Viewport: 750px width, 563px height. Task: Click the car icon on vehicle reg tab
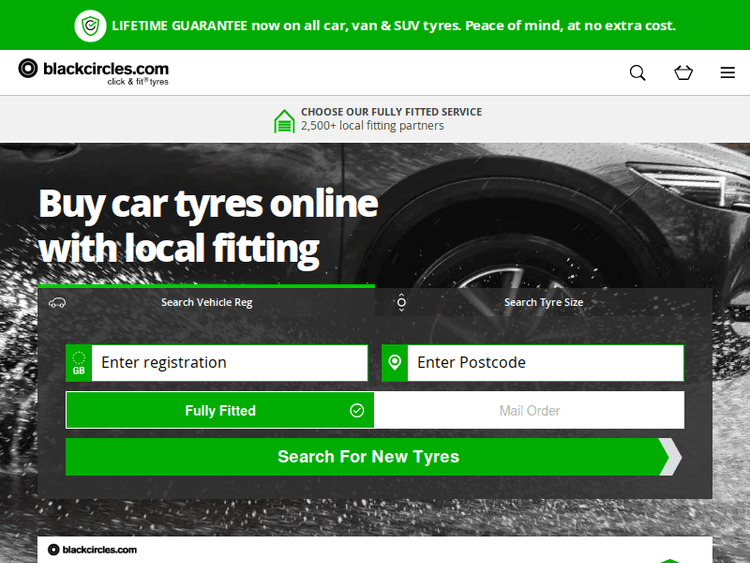pyautogui.click(x=57, y=303)
